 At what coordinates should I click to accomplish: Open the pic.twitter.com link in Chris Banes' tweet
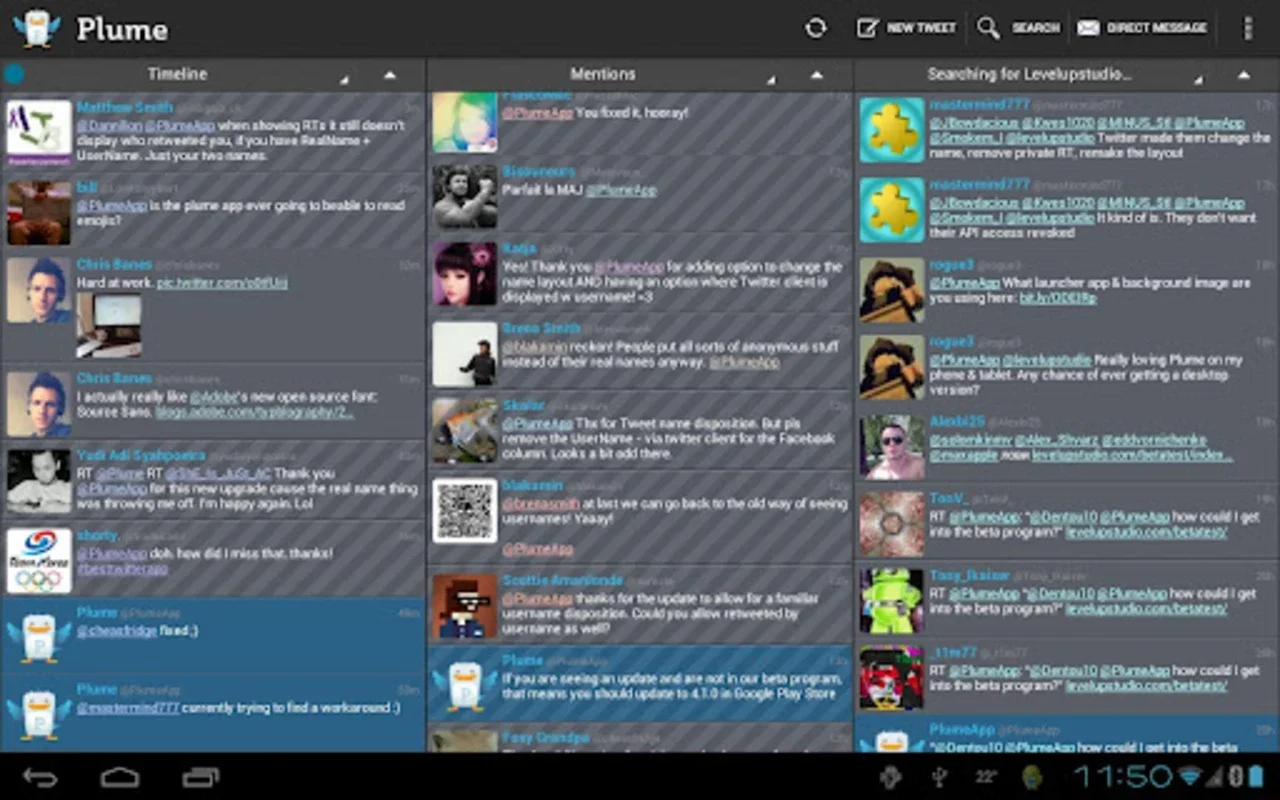point(222,283)
